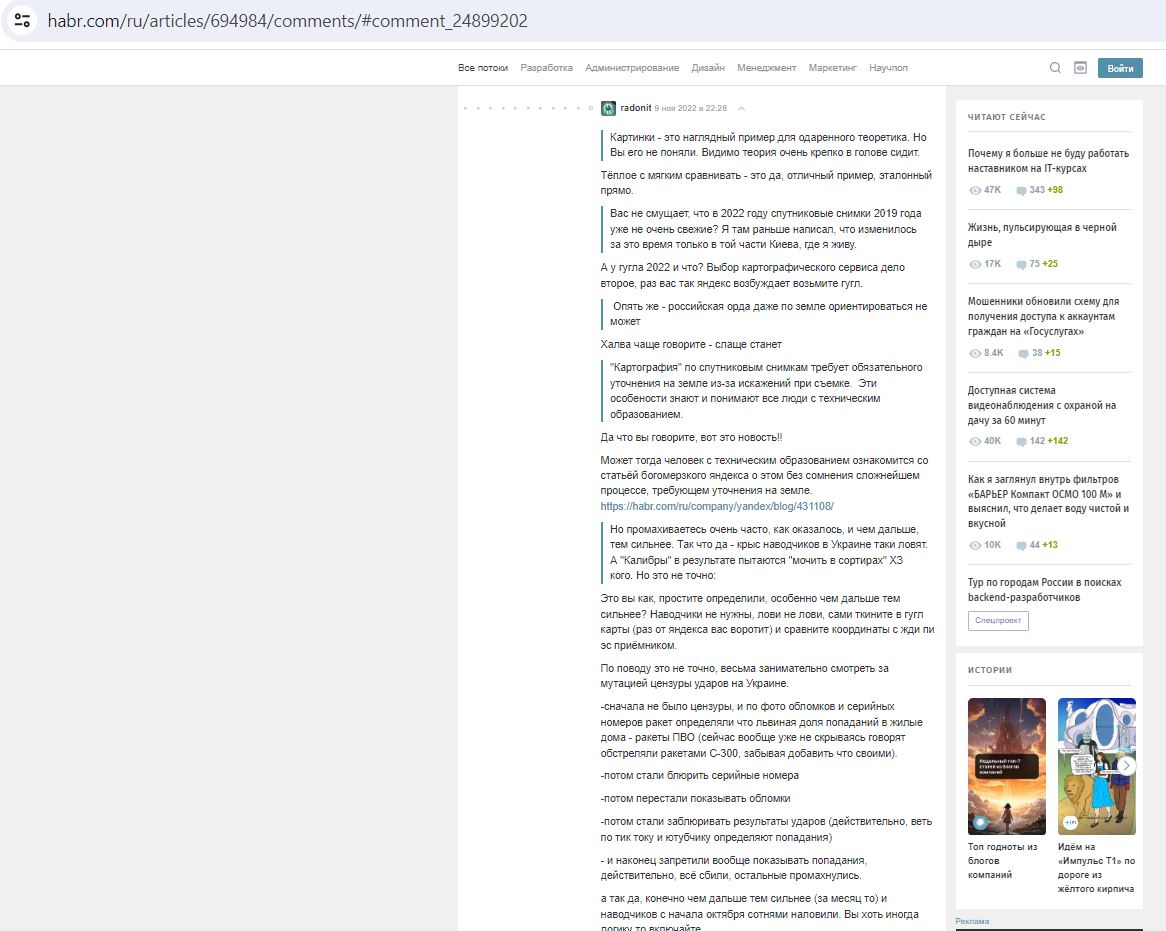Go to the Администрирование section
1166x931 pixels.
coord(632,68)
